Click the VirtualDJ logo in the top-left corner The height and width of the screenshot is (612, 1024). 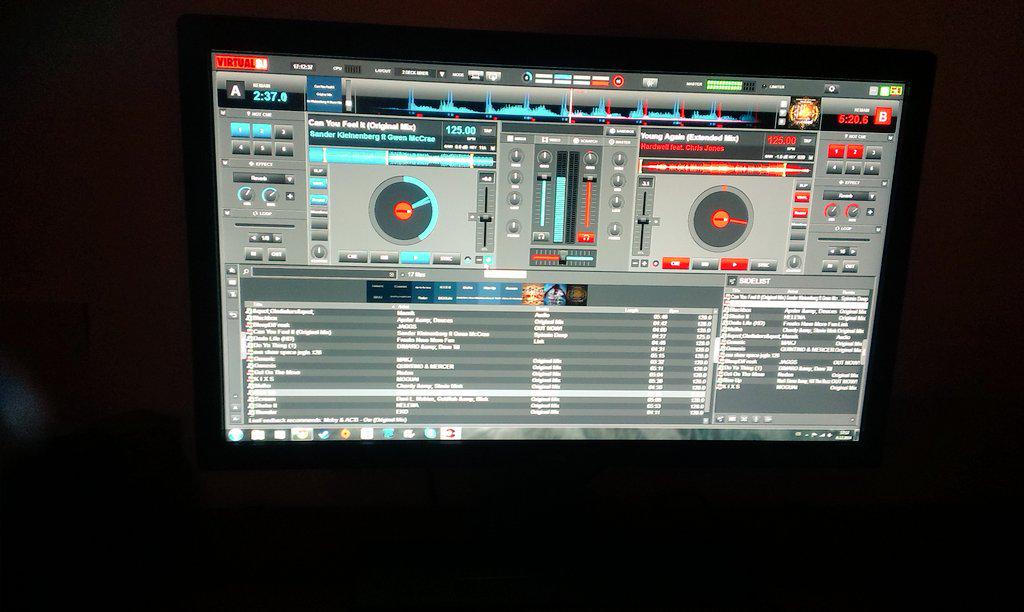(240, 61)
